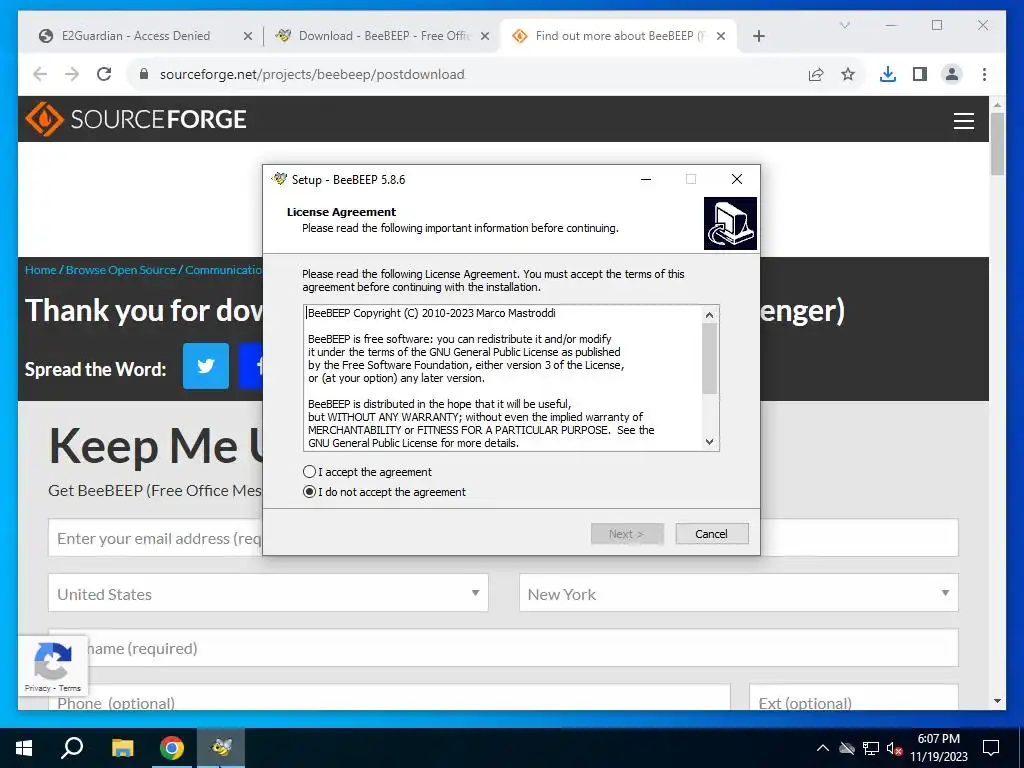
Task: Click license text scrollbar down arrow
Action: coord(710,441)
